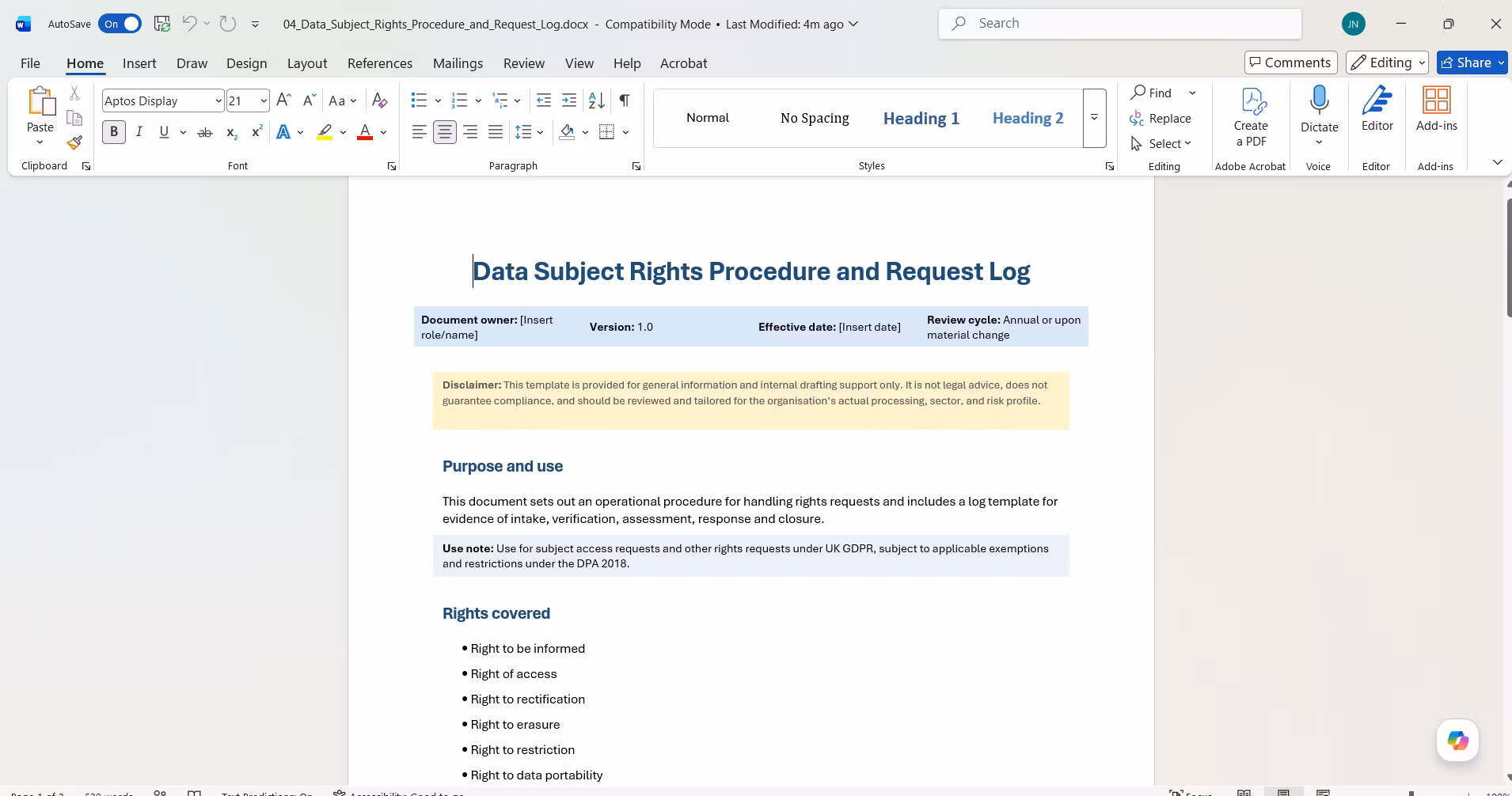Image resolution: width=1512 pixels, height=796 pixels.
Task: Expand the Select menu
Action: (1161, 143)
